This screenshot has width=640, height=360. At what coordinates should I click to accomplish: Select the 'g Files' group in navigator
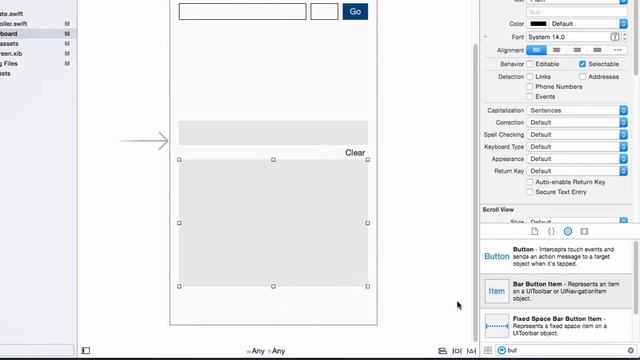pyautogui.click(x=9, y=63)
